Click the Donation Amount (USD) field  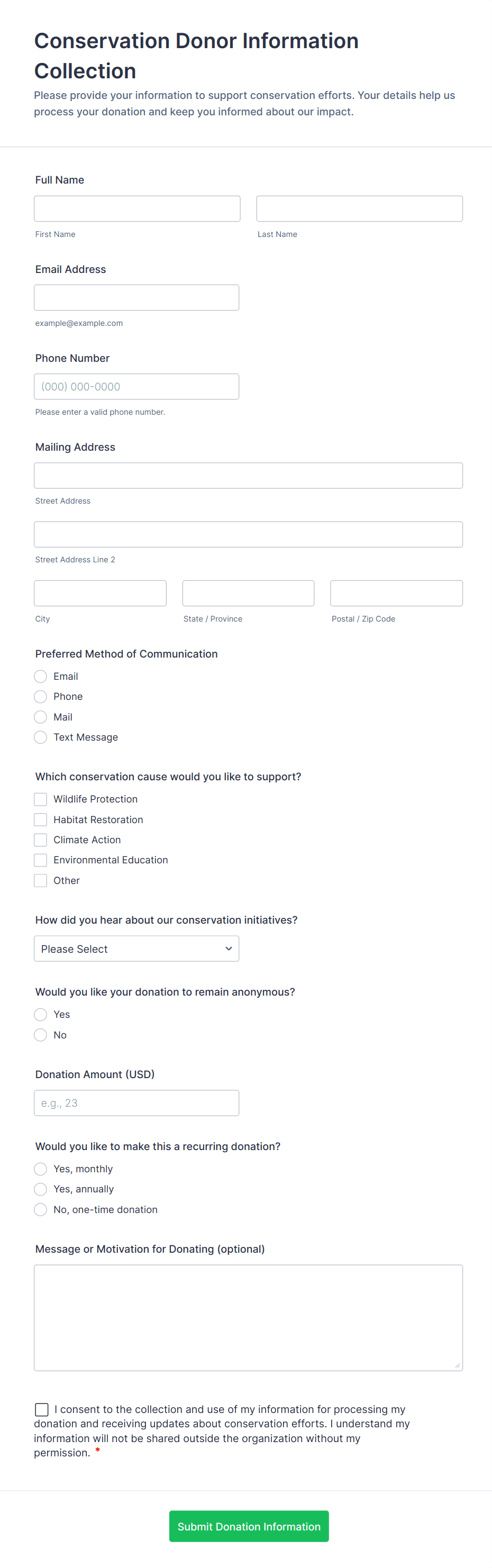click(x=136, y=1103)
